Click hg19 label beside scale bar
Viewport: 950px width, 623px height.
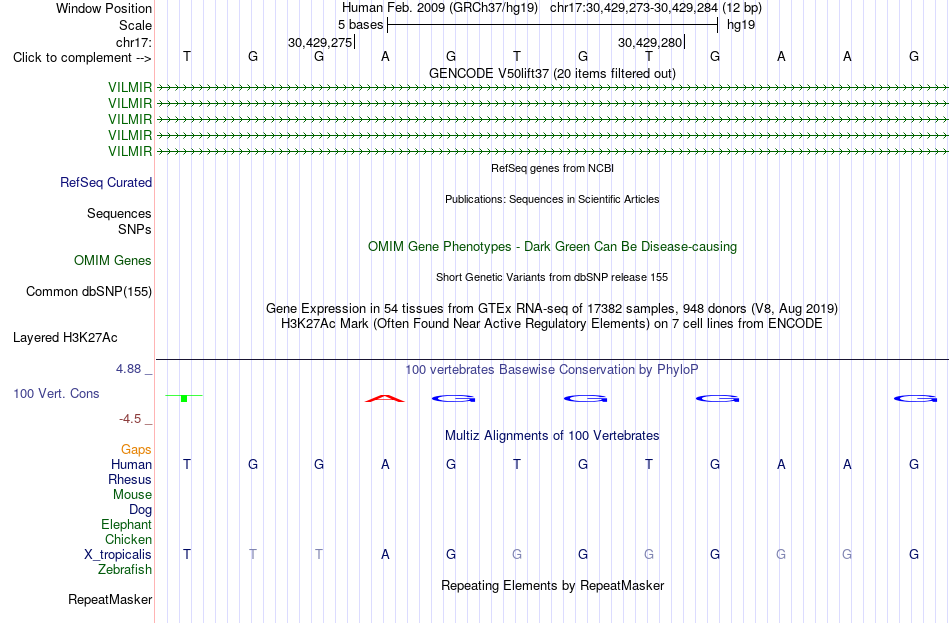tap(740, 25)
